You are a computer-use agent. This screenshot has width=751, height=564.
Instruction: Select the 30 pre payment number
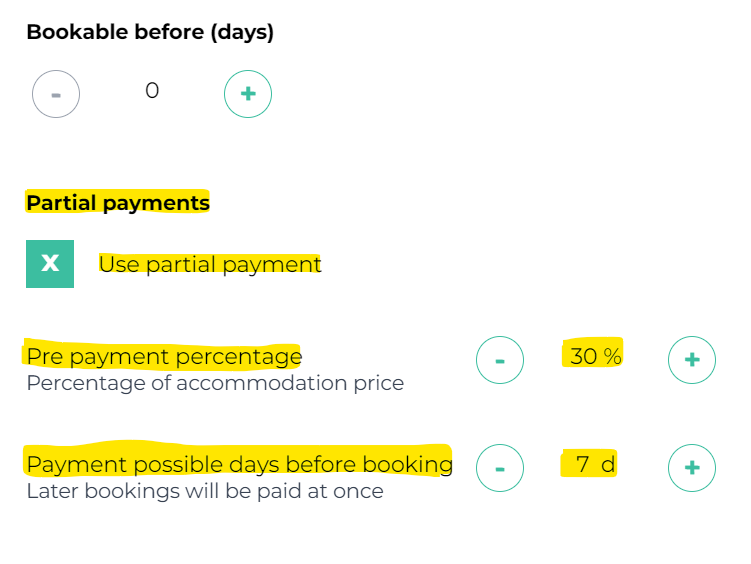[x=583, y=356]
